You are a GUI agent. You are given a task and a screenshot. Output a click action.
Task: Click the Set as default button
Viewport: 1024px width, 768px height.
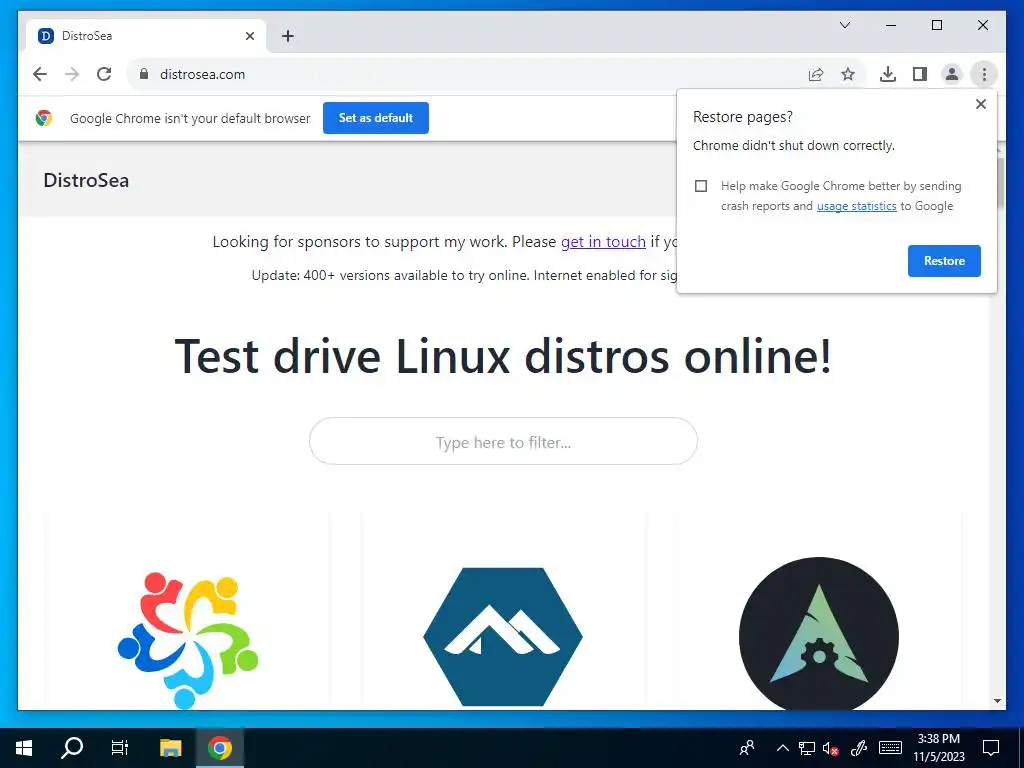376,118
